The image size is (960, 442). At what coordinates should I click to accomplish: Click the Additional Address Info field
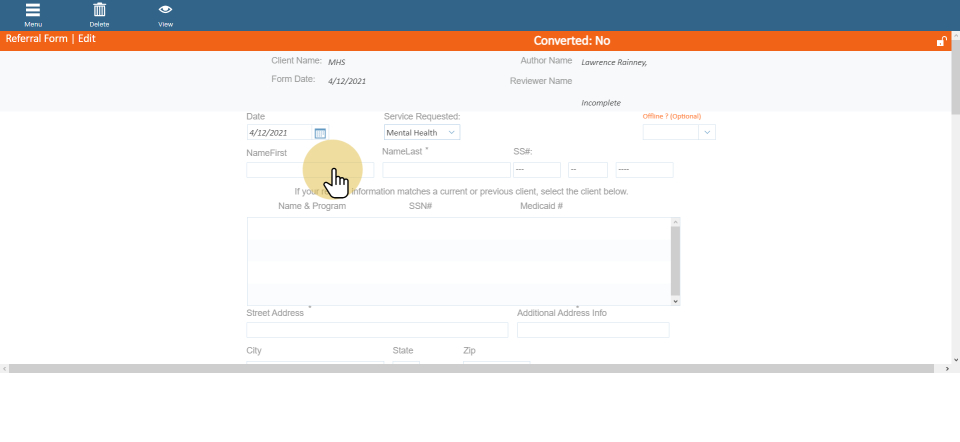pos(593,330)
